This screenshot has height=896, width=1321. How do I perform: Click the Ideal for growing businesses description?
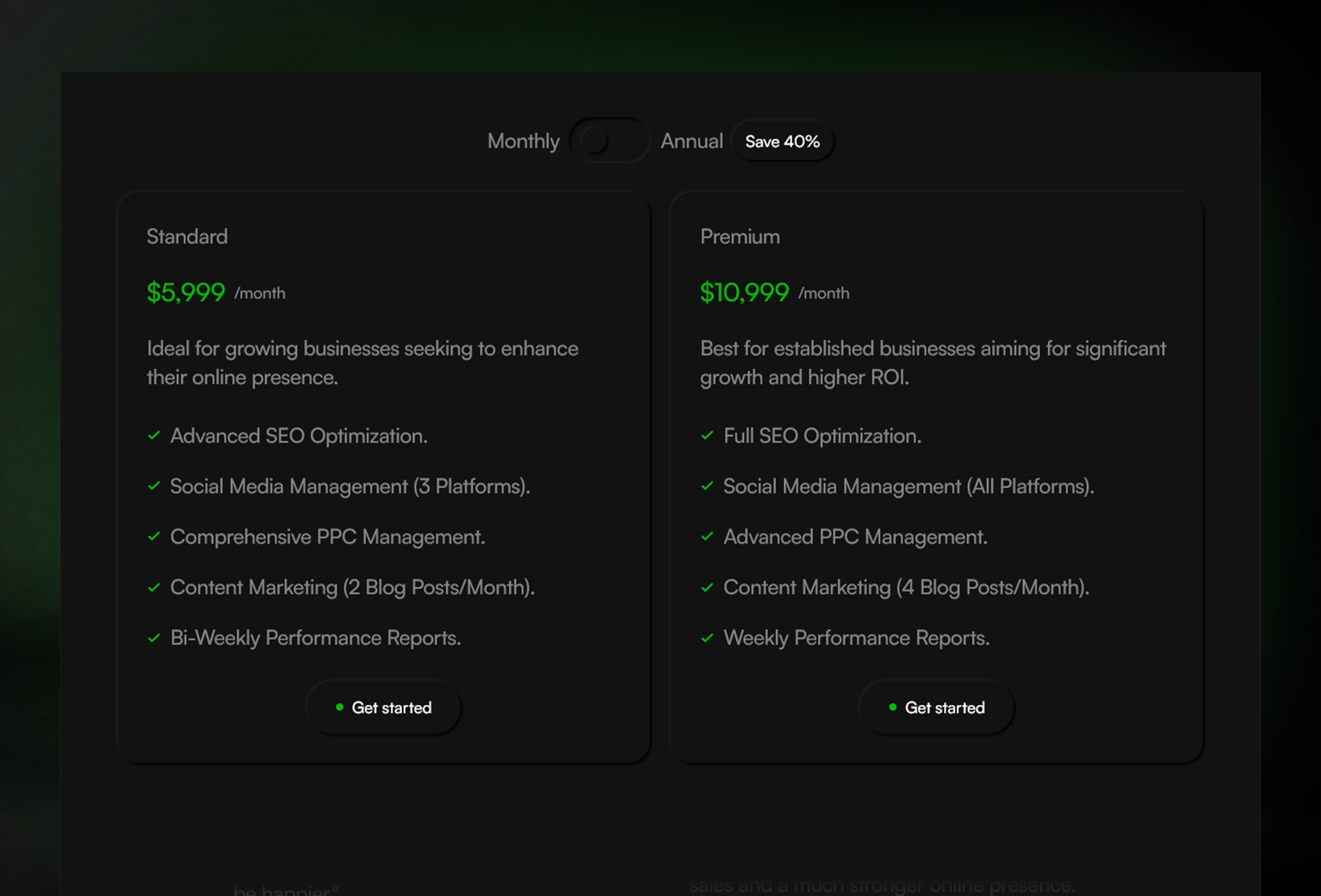(363, 363)
